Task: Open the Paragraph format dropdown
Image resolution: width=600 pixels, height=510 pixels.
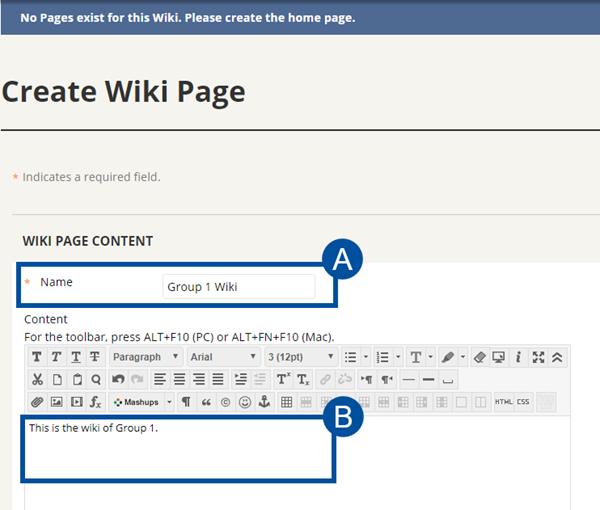Action: pyautogui.click(x=146, y=357)
